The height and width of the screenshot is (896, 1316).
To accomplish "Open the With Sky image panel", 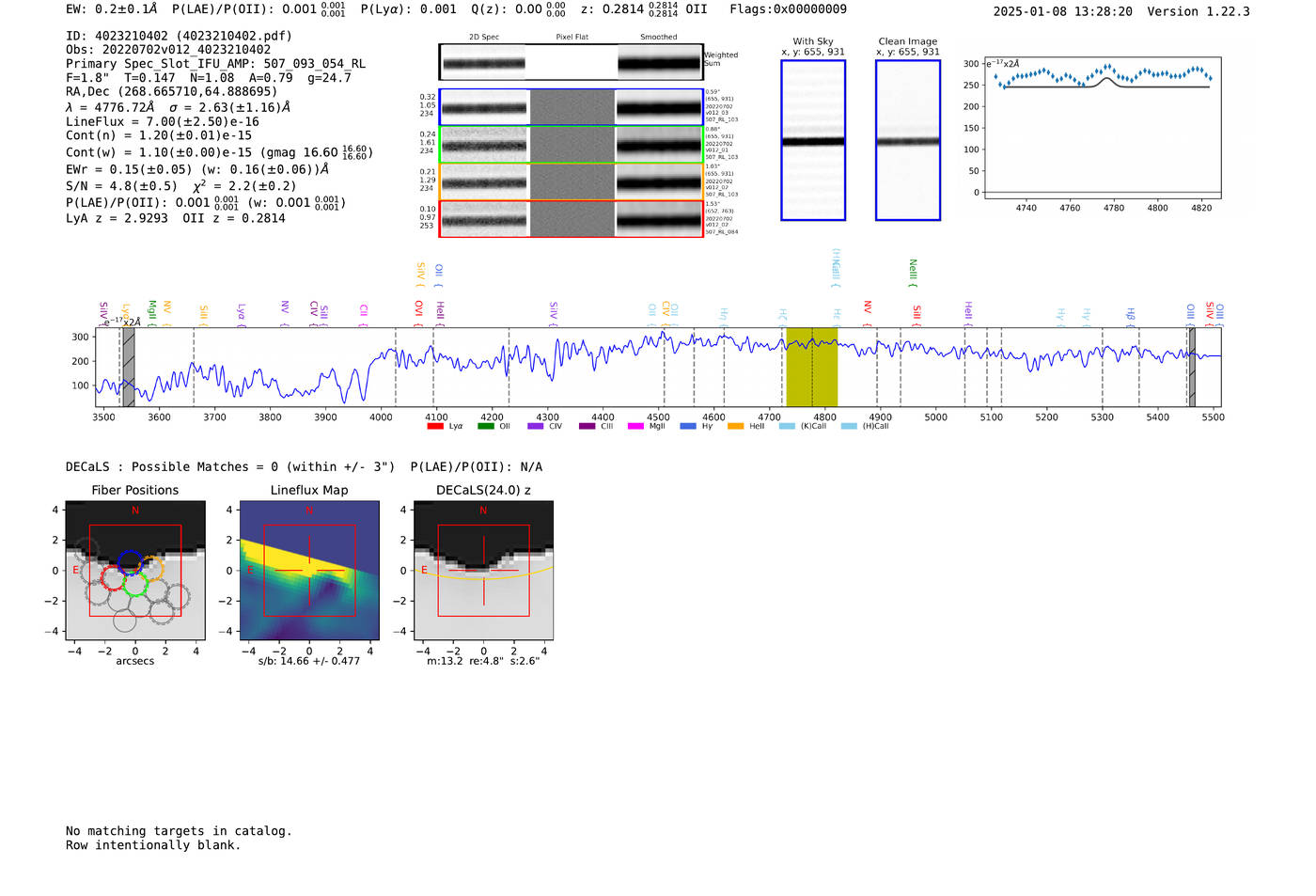I will pos(813,140).
